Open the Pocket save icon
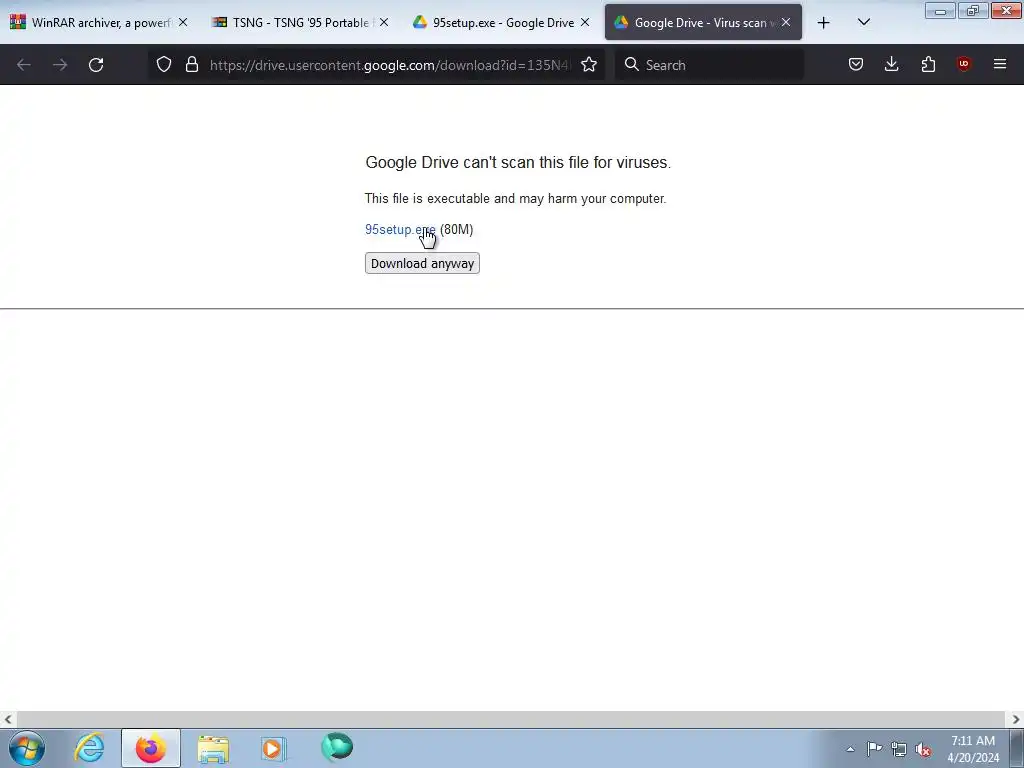1024x768 pixels. [x=856, y=64]
